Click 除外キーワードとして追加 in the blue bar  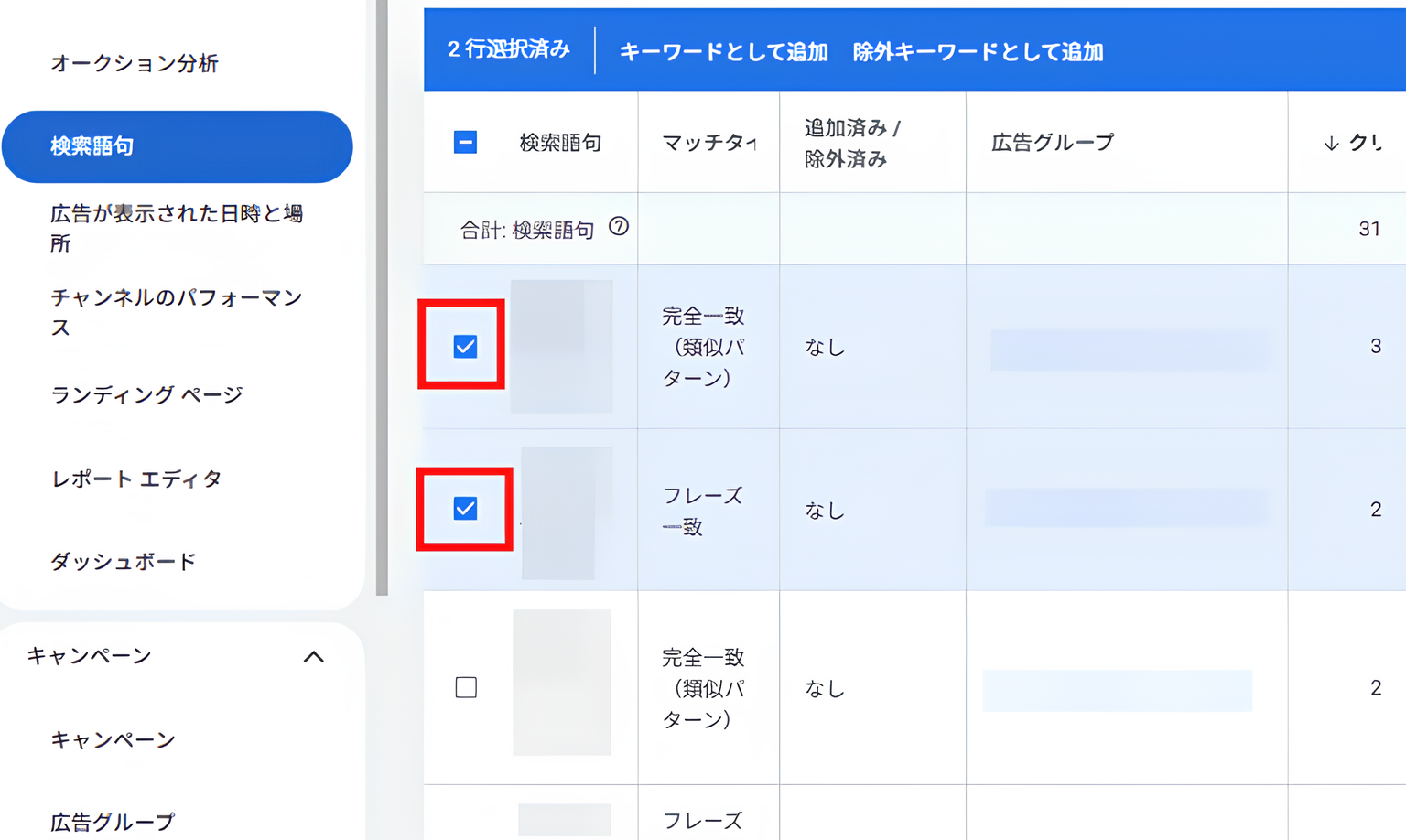(979, 52)
